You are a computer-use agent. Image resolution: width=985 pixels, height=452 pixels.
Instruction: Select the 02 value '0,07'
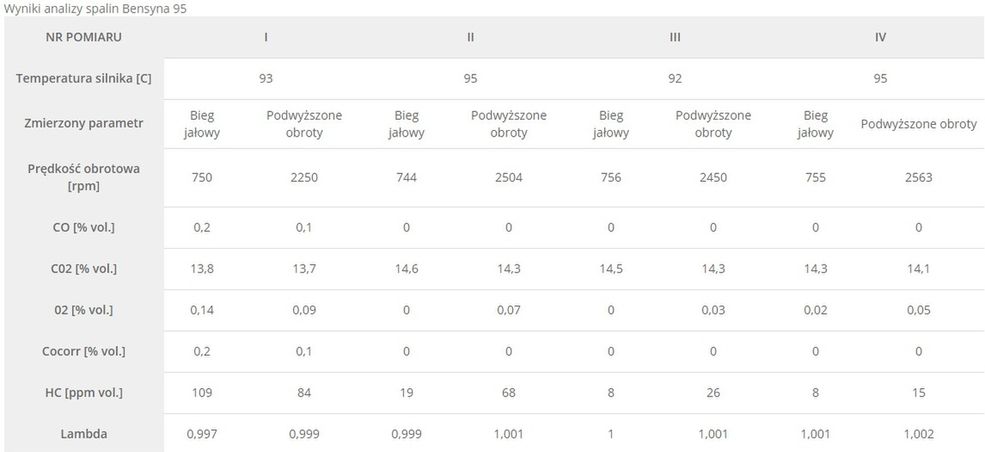pyautogui.click(x=508, y=310)
